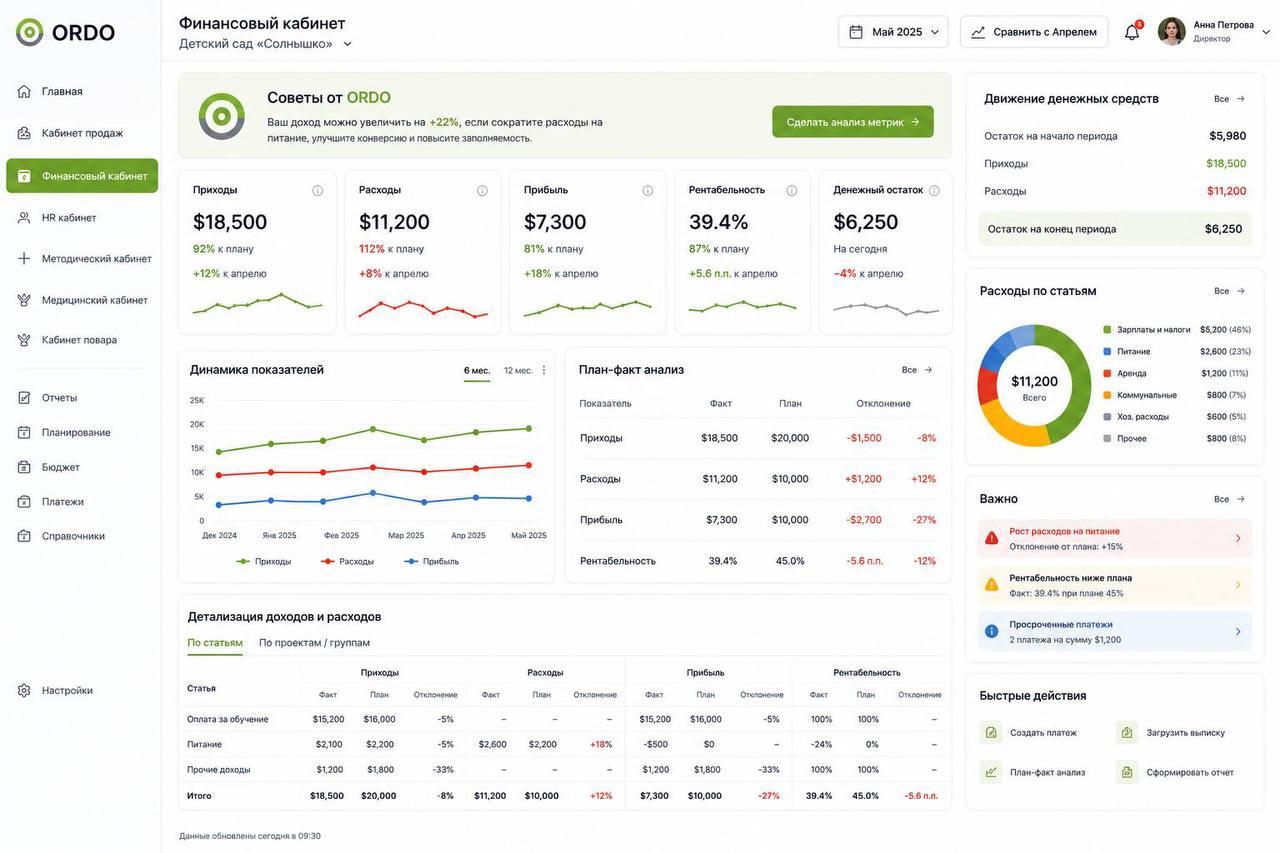
Task: Switch the chart to 12 мес. period
Action: (518, 370)
